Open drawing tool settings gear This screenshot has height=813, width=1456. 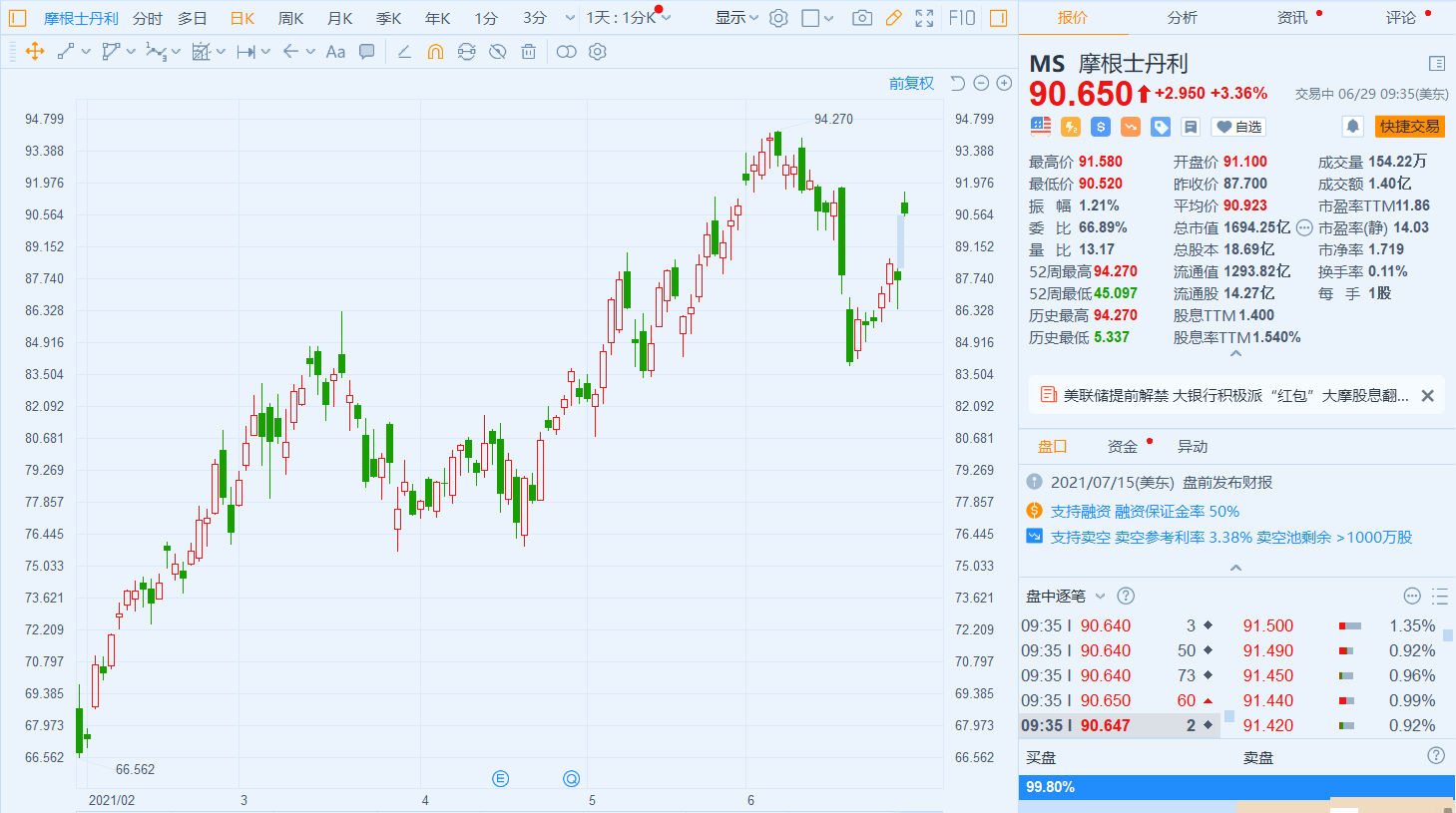tap(598, 52)
